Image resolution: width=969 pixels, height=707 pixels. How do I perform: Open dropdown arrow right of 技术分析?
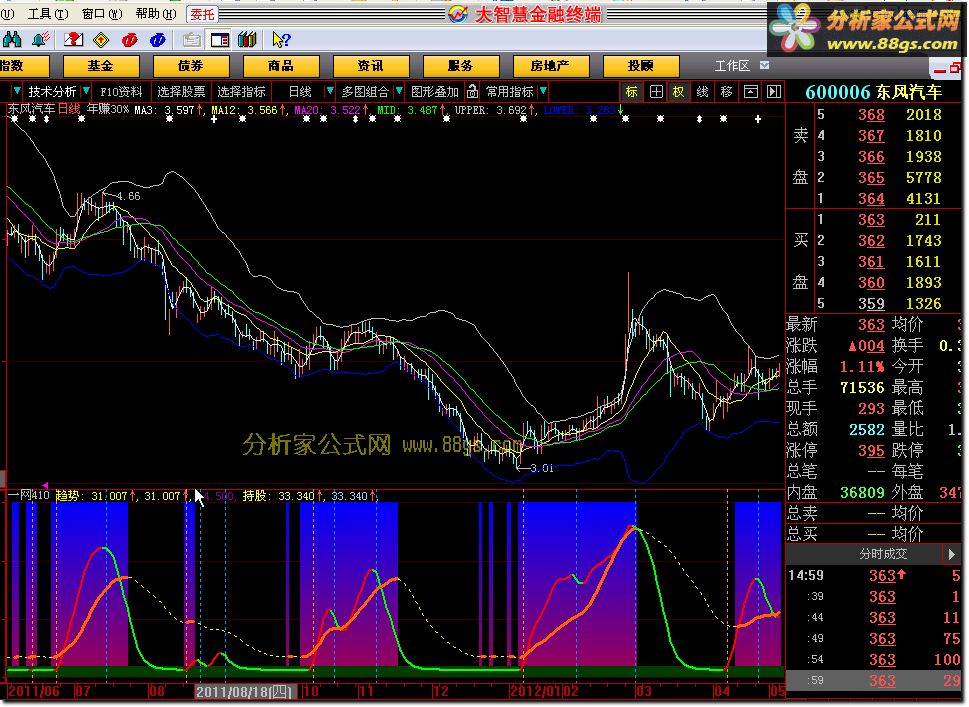86,91
